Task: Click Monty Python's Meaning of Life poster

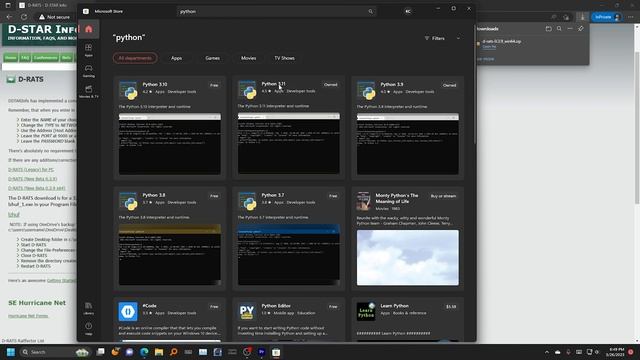Action: point(364,201)
